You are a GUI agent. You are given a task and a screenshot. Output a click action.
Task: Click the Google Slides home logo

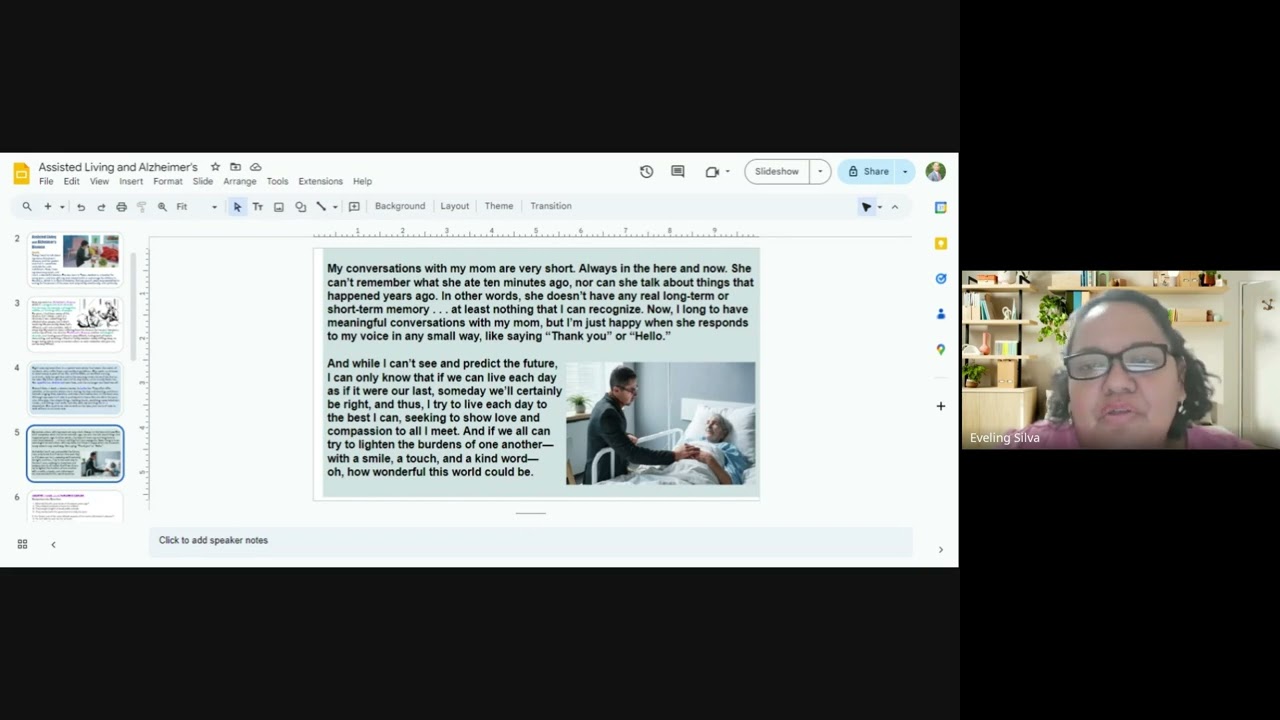[21, 173]
